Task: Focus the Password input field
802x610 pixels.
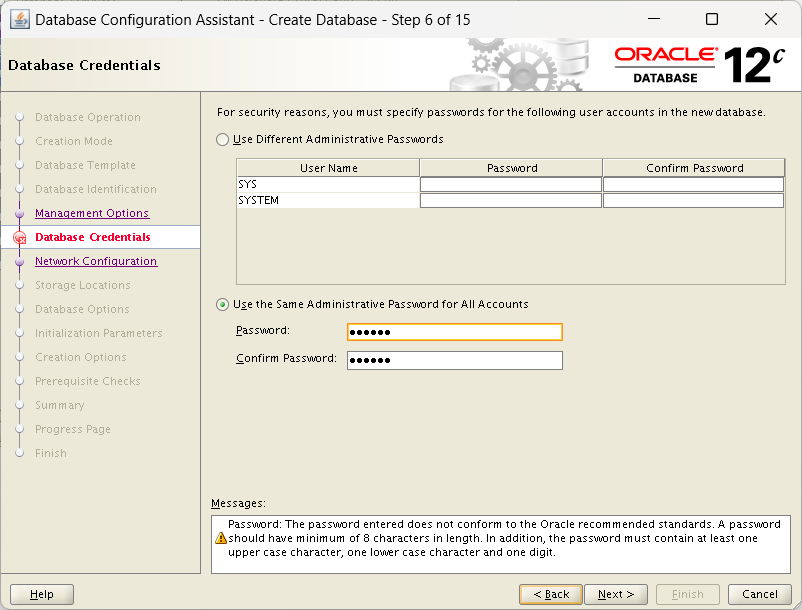Action: coord(455,332)
